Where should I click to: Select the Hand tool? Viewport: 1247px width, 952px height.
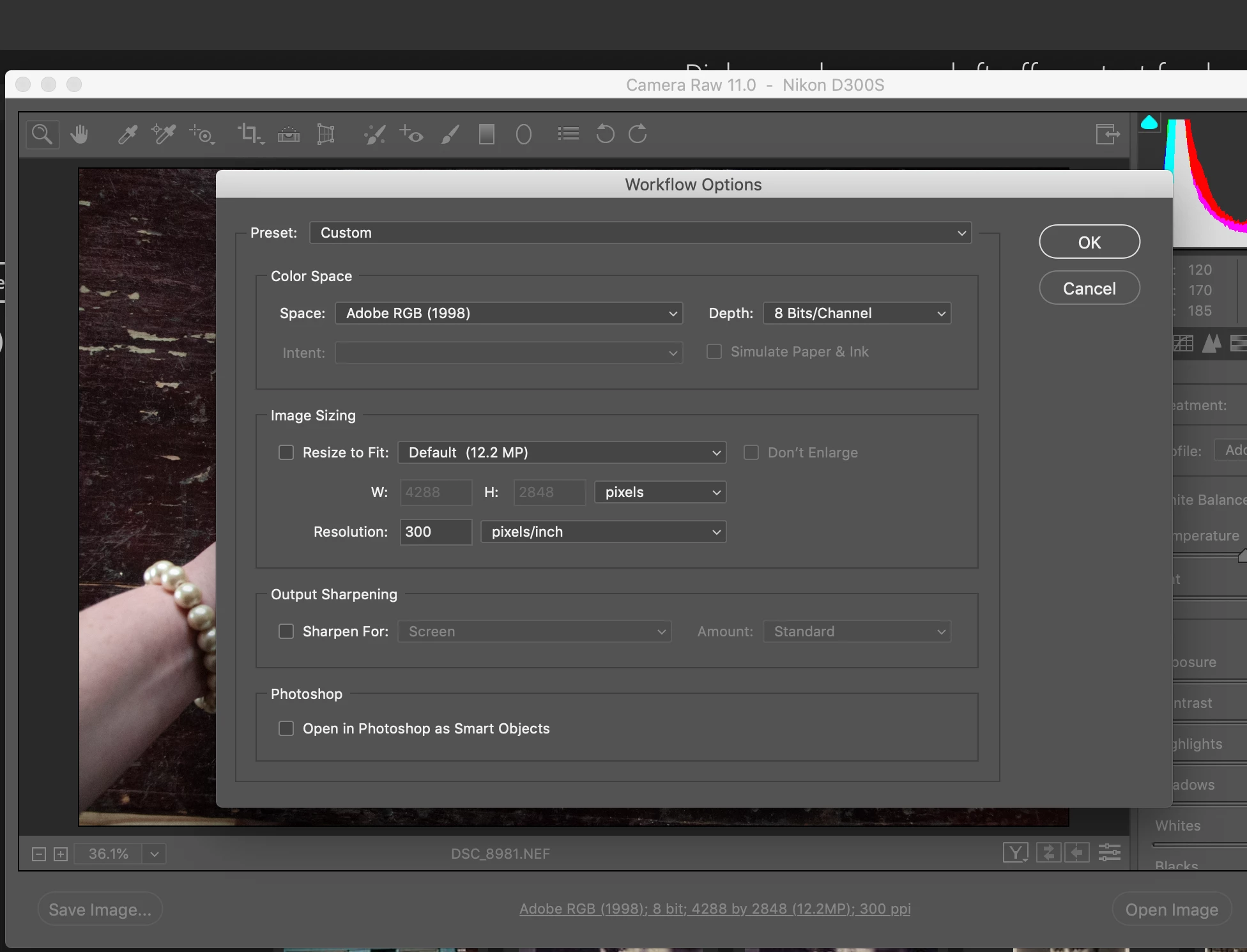(80, 134)
